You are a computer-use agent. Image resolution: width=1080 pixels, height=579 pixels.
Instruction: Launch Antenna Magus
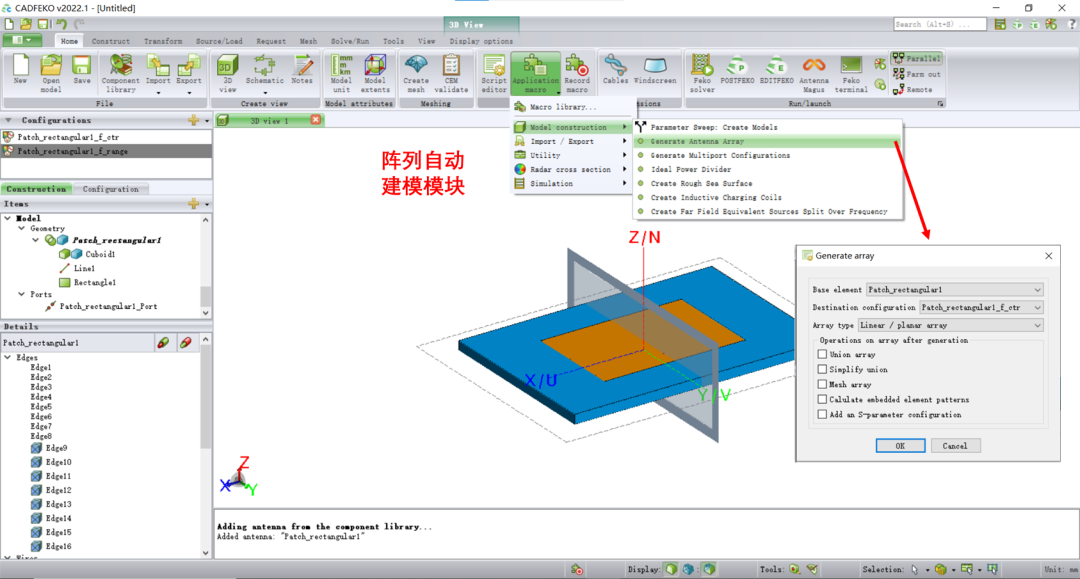pyautogui.click(x=813, y=73)
